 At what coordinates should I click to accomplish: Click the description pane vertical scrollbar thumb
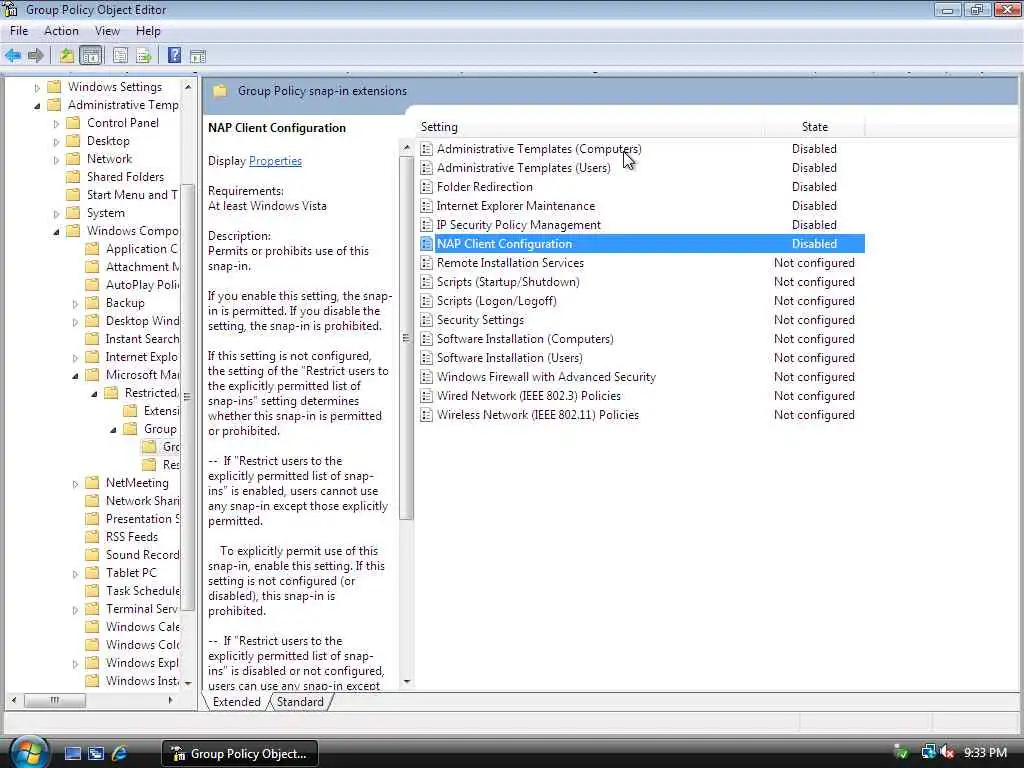click(406, 338)
